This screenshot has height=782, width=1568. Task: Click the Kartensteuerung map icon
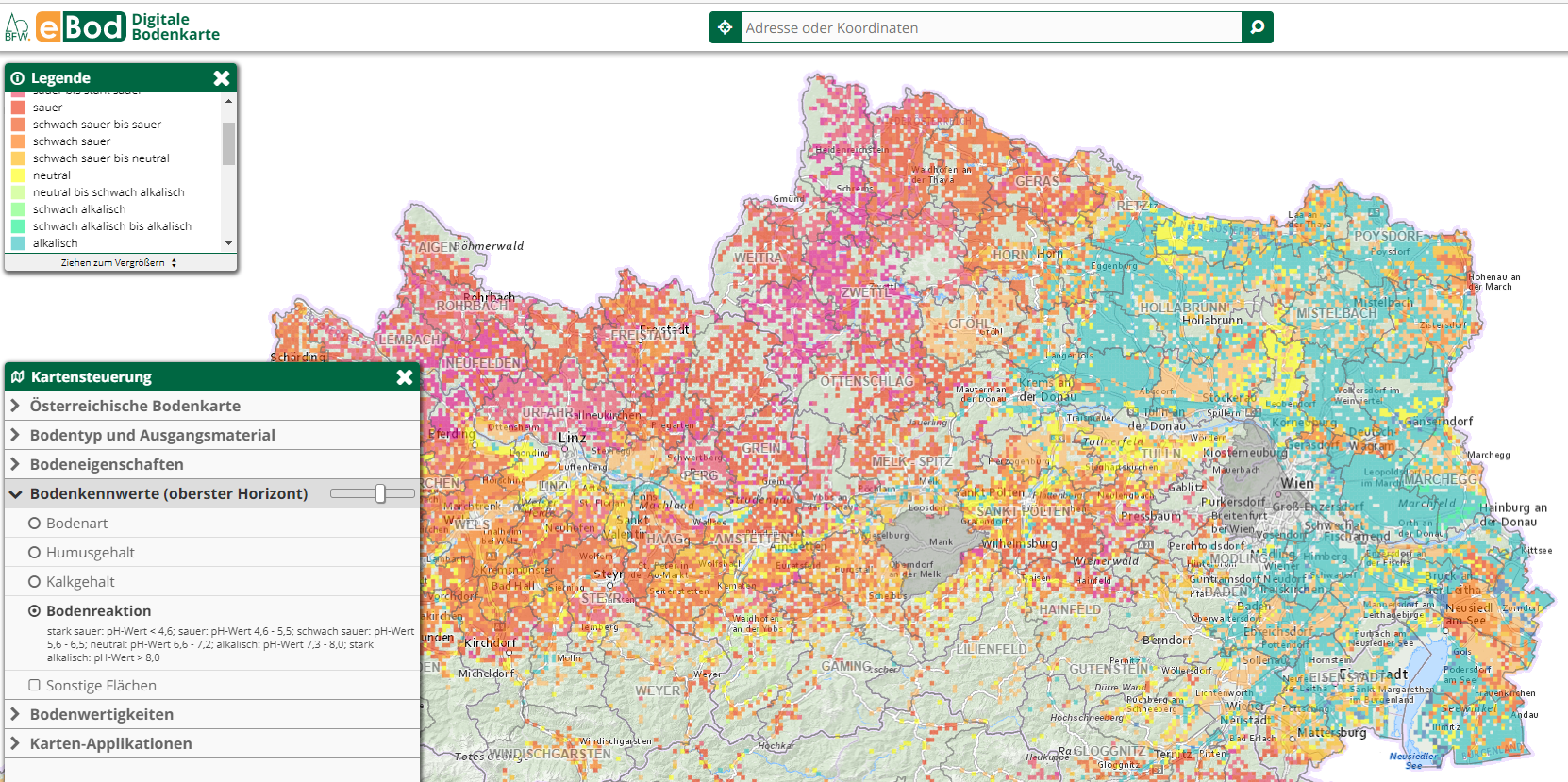[17, 377]
